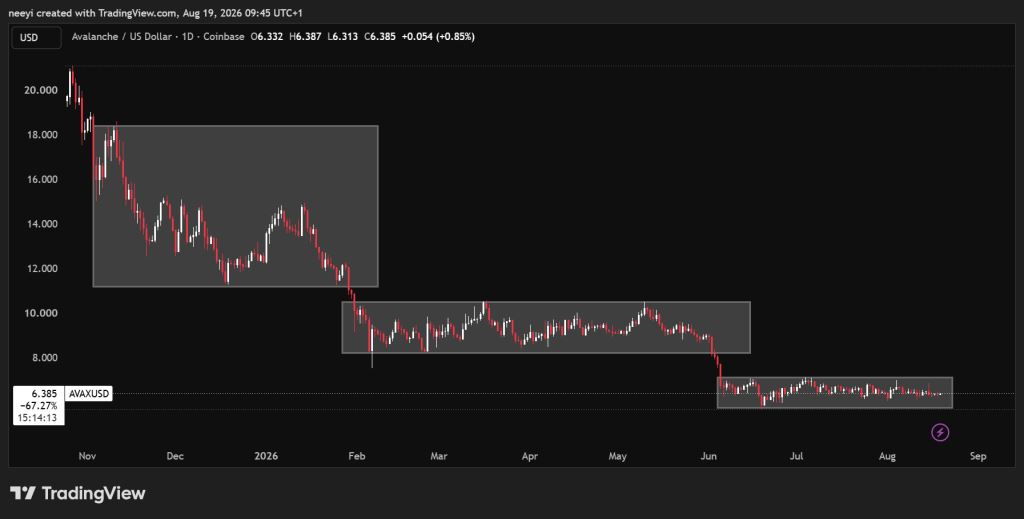Click the Coinbase exchange name in header

coord(223,37)
